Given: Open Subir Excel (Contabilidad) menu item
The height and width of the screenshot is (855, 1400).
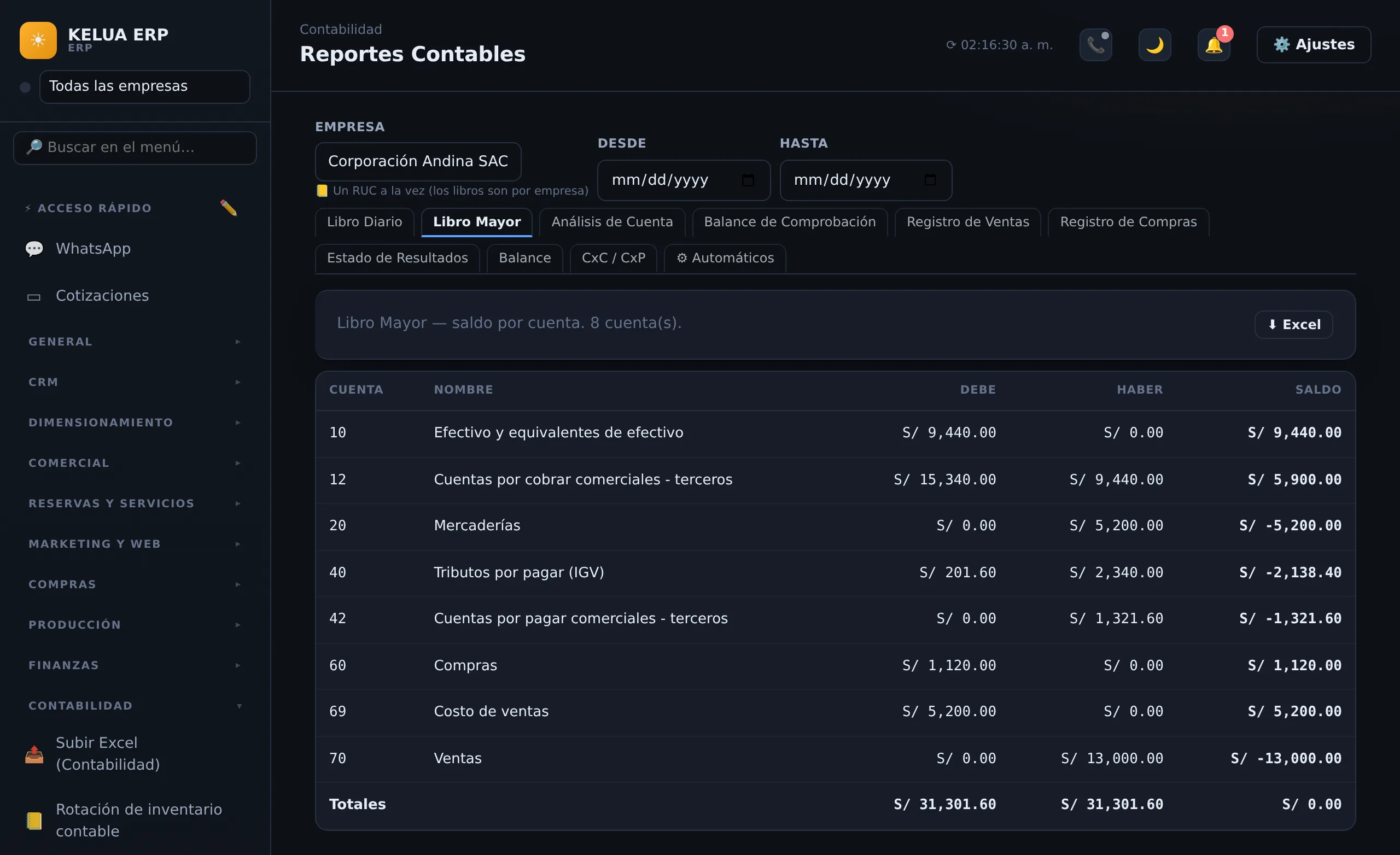Looking at the screenshot, I should [x=135, y=753].
